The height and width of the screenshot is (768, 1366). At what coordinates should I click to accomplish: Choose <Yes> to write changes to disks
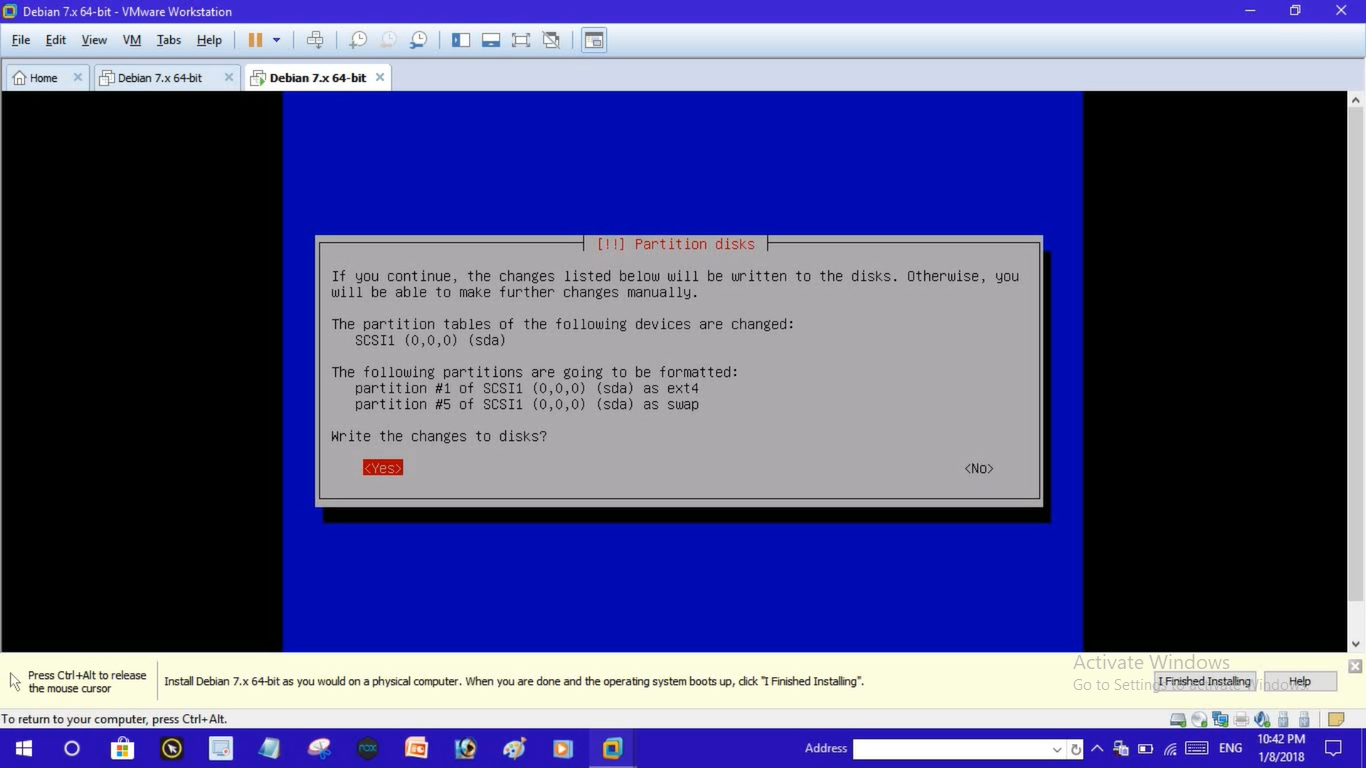383,468
